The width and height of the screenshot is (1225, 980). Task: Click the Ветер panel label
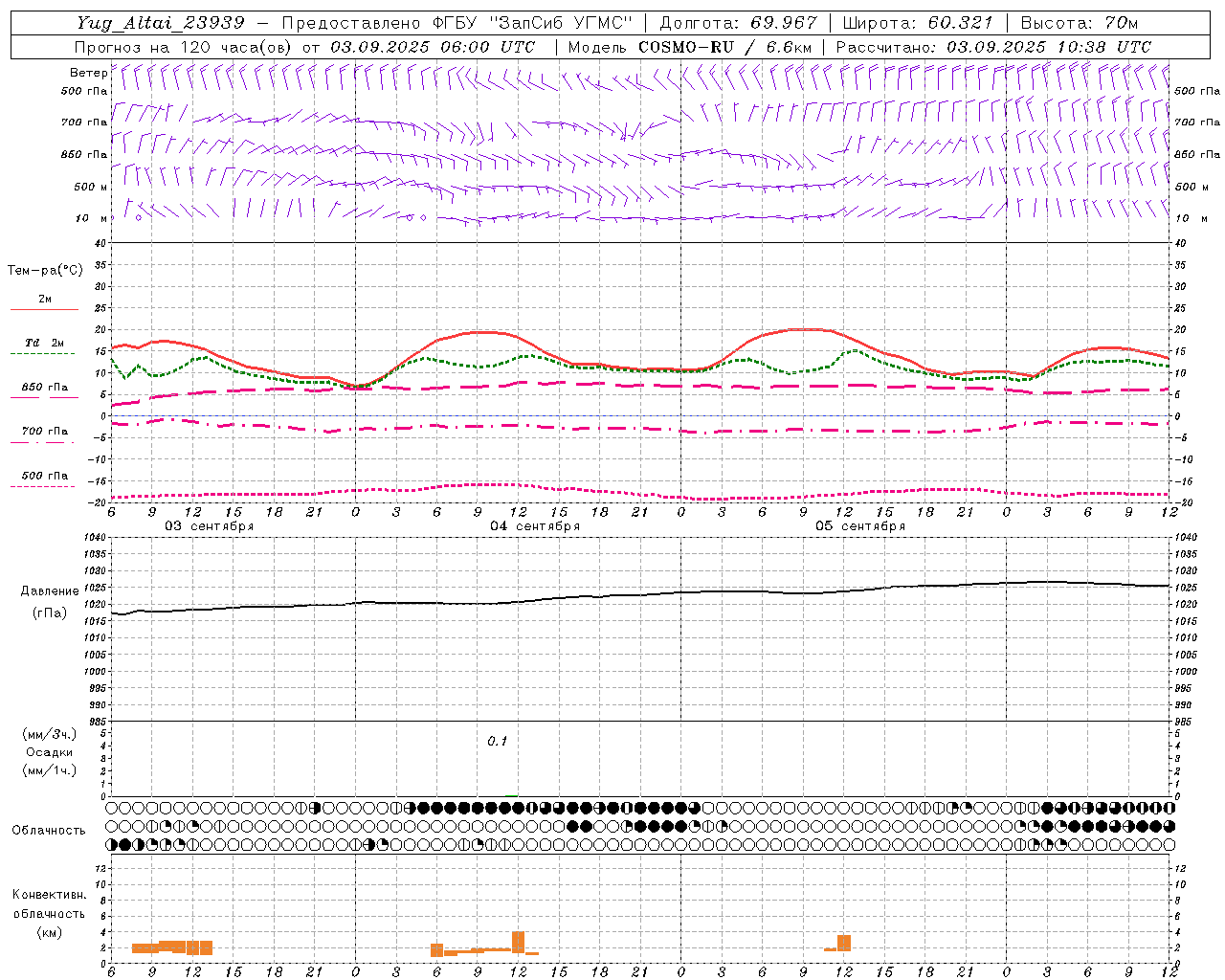click(x=88, y=73)
